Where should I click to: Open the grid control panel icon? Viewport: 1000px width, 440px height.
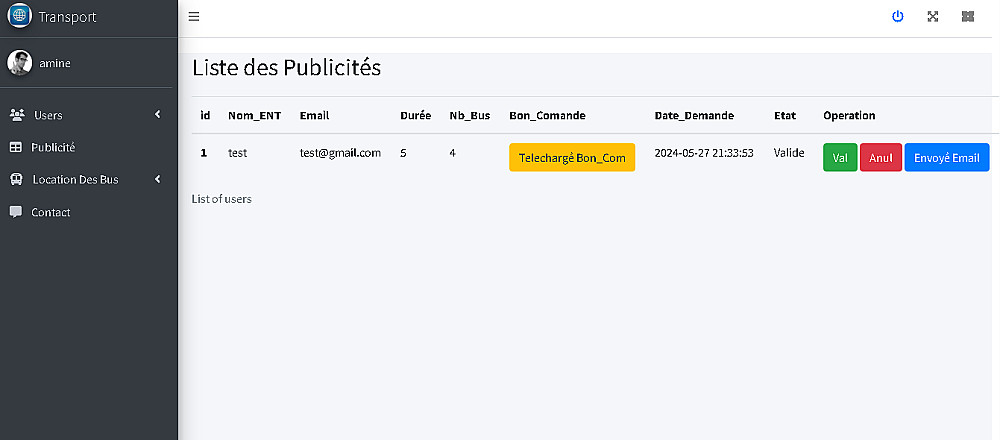click(967, 17)
